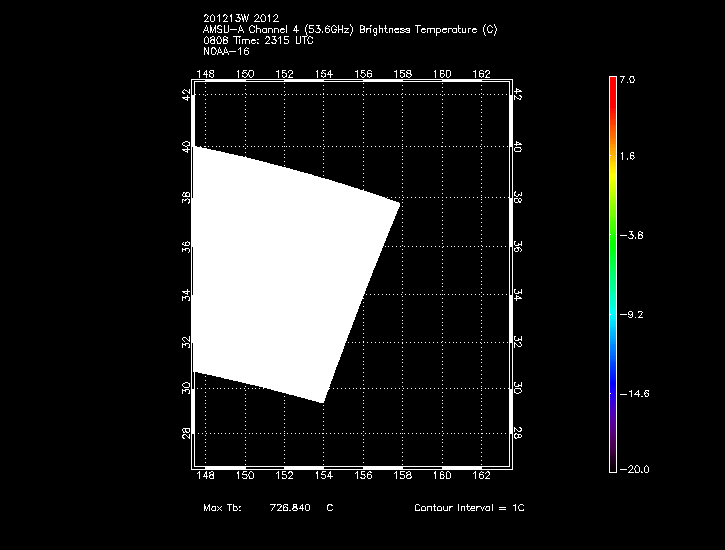Click the Contour Interval = 1C text
This screenshot has width=725, height=550.
pyautogui.click(x=469, y=508)
